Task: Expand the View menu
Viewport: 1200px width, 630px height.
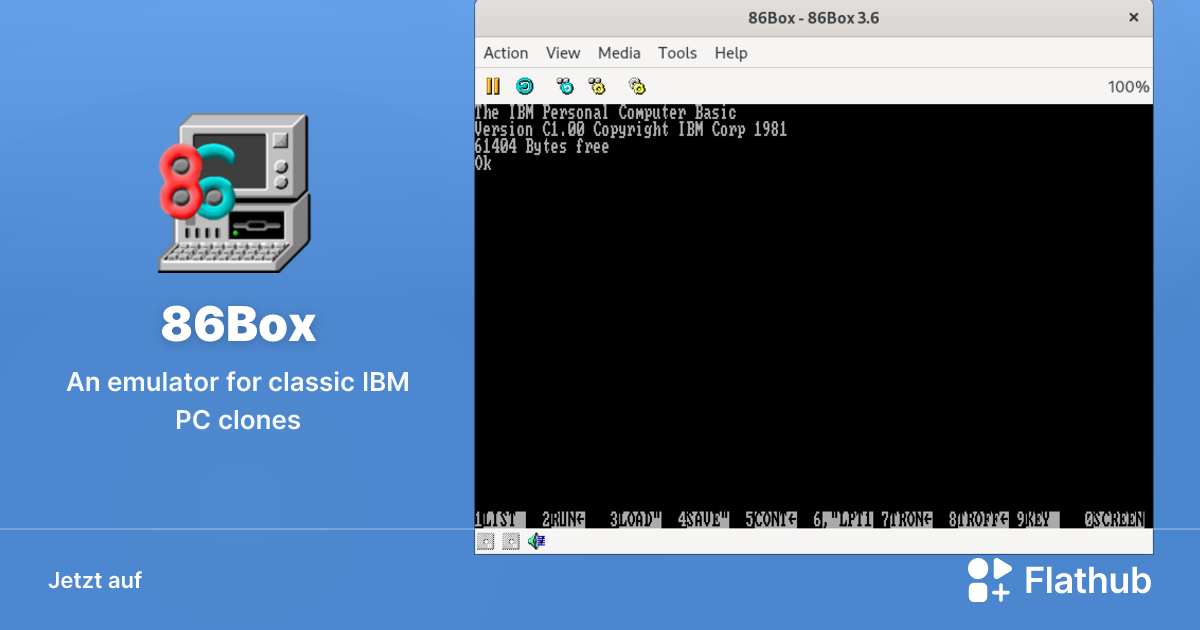Action: click(x=563, y=52)
